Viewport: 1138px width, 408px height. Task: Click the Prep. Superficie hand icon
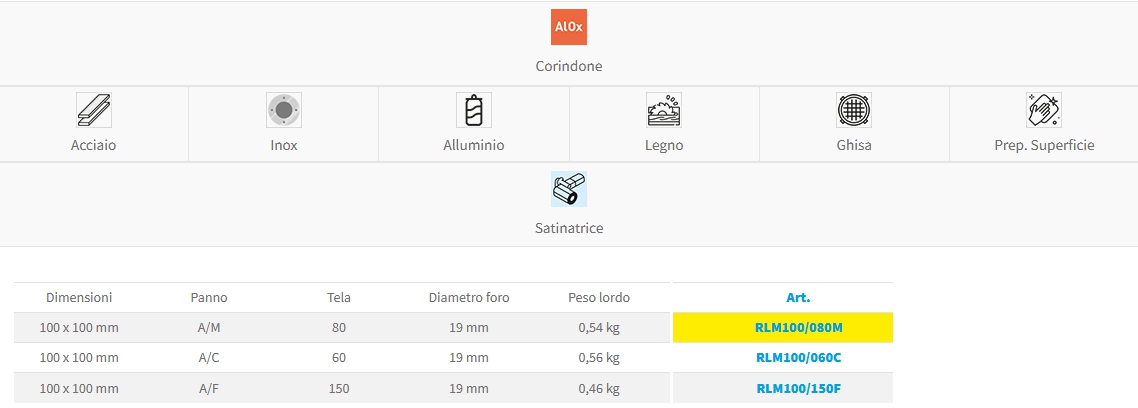point(1044,110)
